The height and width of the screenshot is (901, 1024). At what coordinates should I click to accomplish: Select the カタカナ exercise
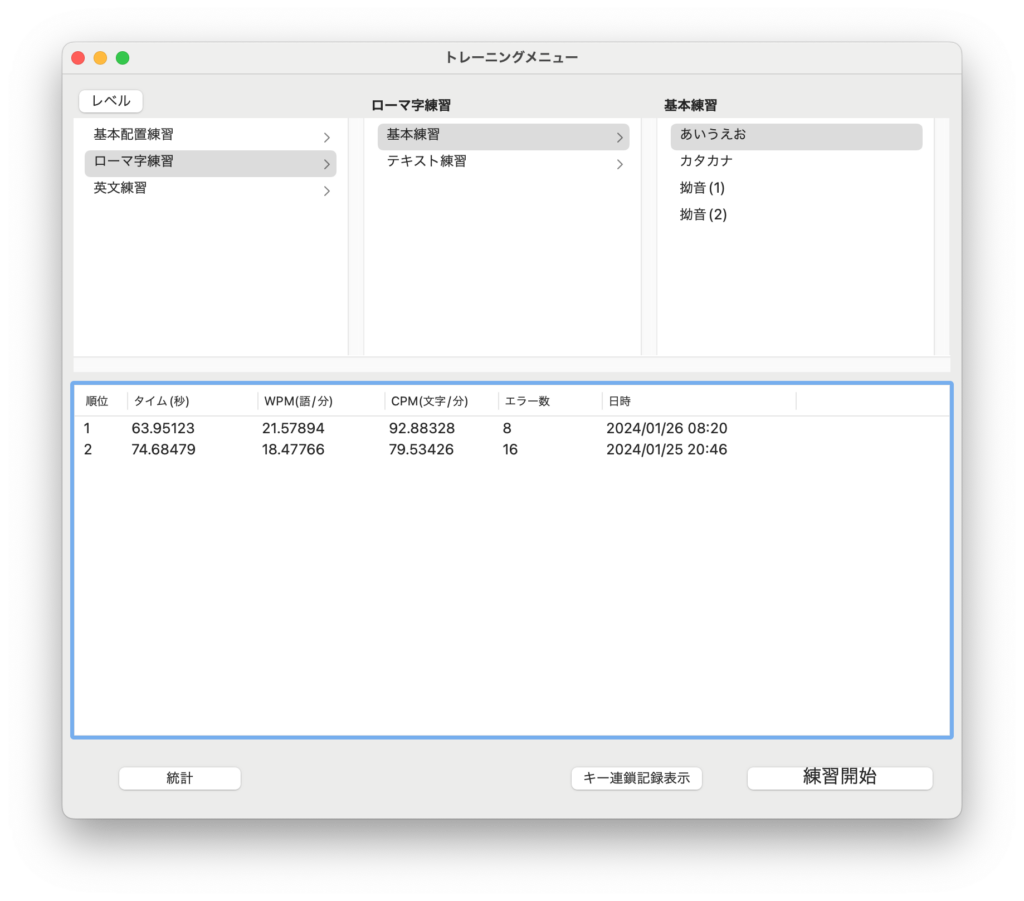[x=707, y=162]
